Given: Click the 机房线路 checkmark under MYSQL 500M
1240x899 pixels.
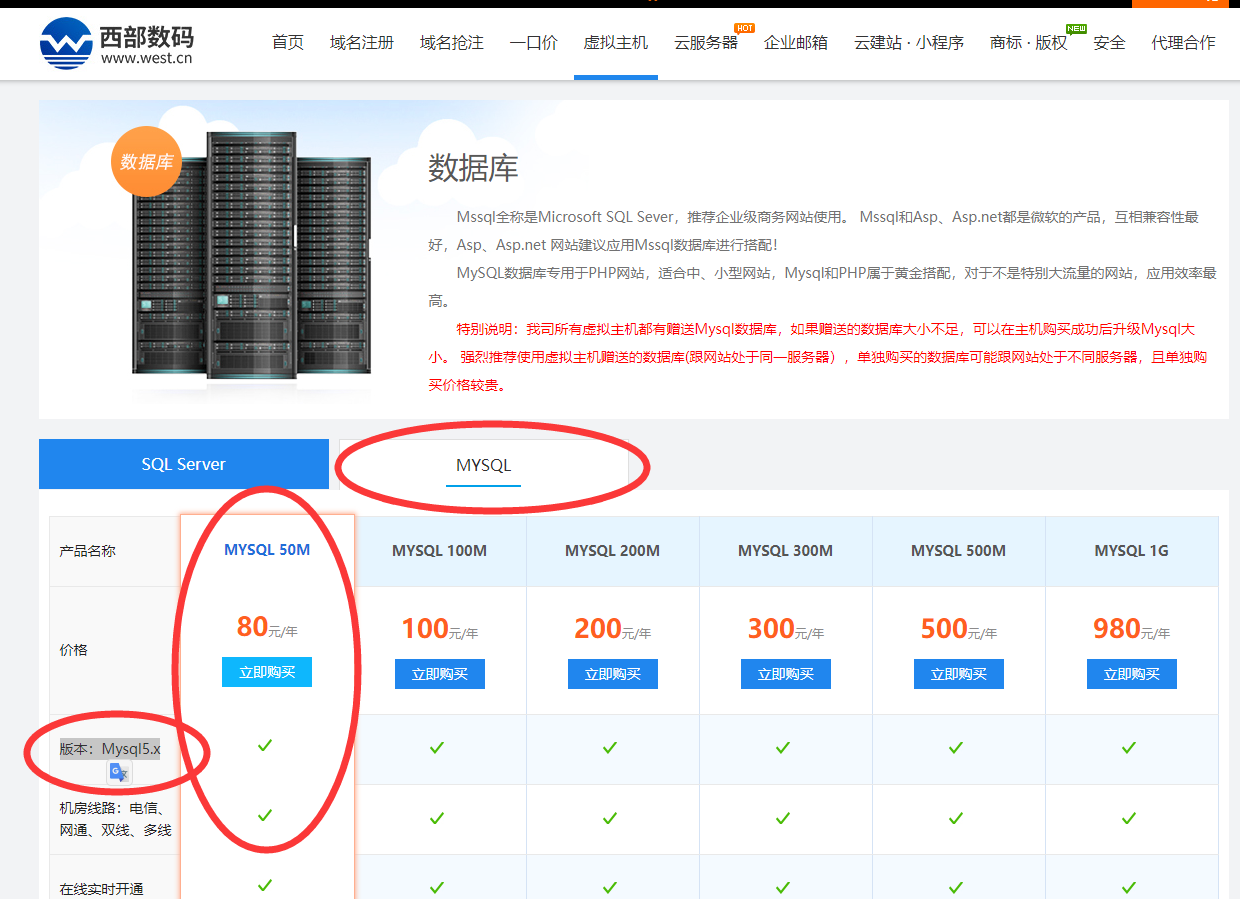Looking at the screenshot, I should click(x=956, y=818).
